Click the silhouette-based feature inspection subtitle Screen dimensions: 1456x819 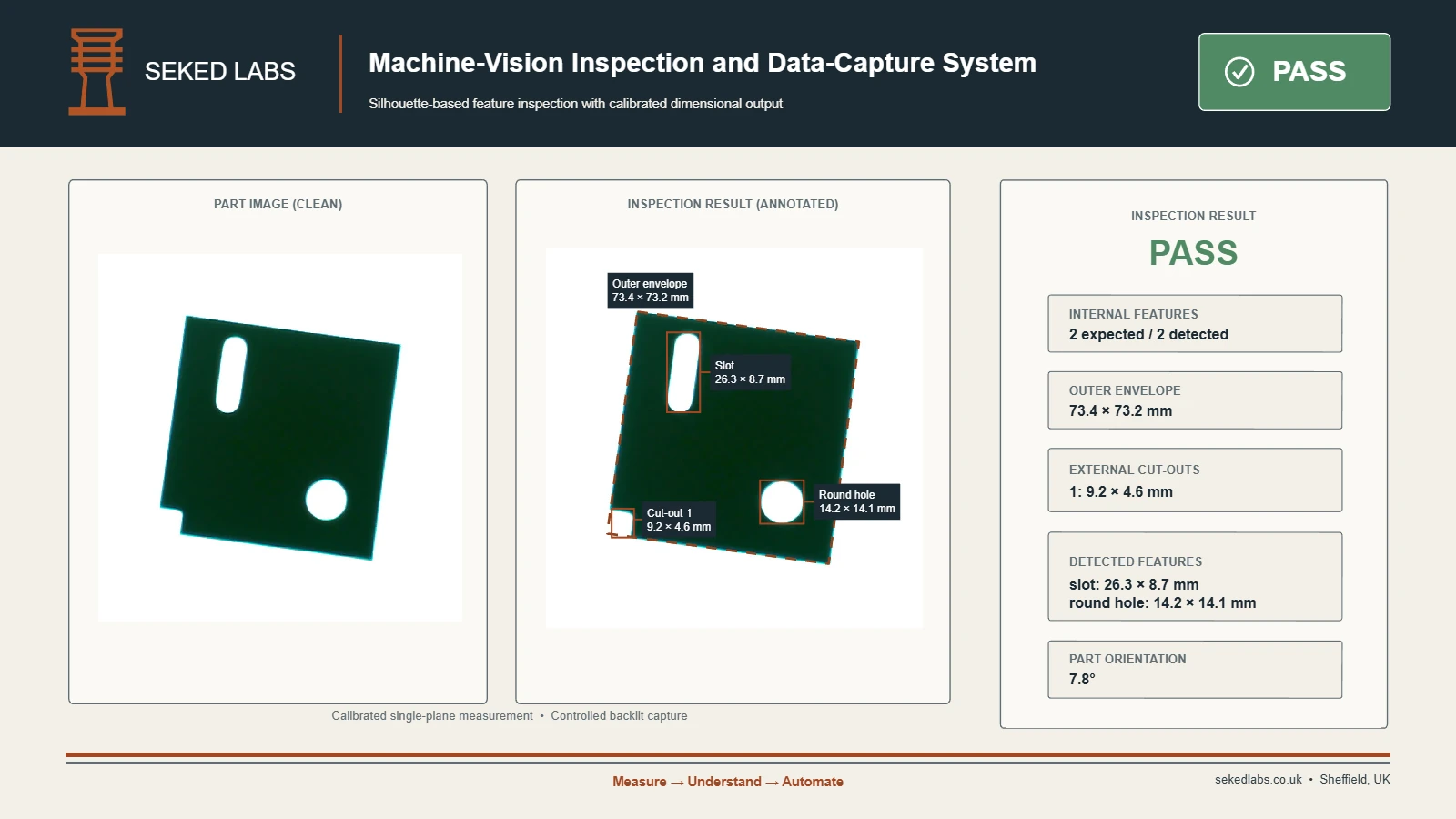coord(575,104)
